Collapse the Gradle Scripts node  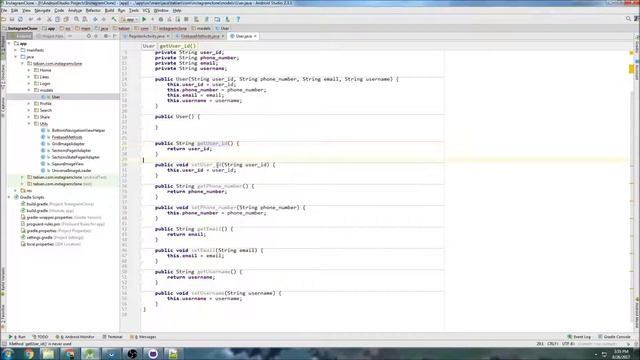(9, 197)
